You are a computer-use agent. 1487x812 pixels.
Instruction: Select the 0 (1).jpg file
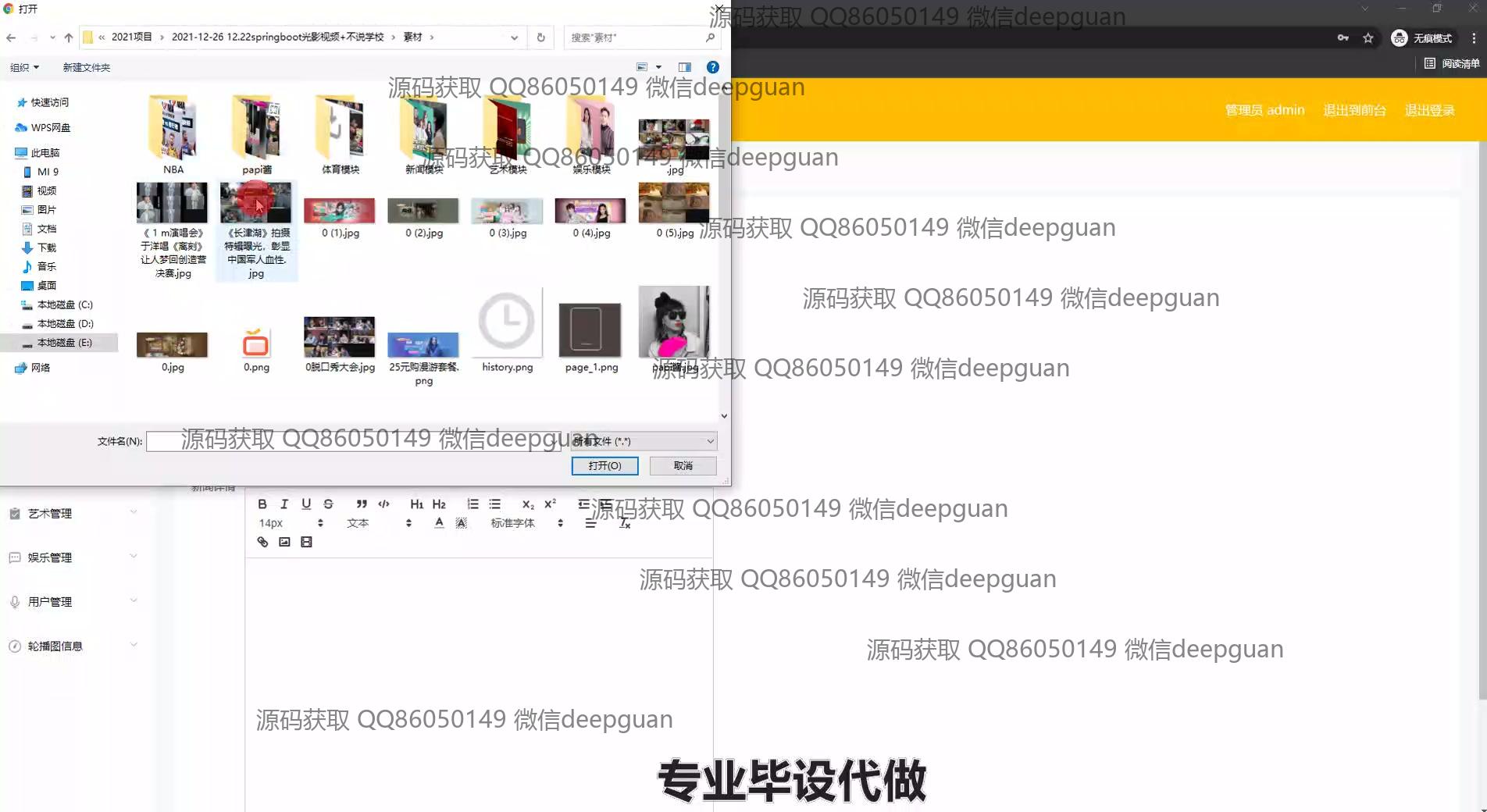340,217
